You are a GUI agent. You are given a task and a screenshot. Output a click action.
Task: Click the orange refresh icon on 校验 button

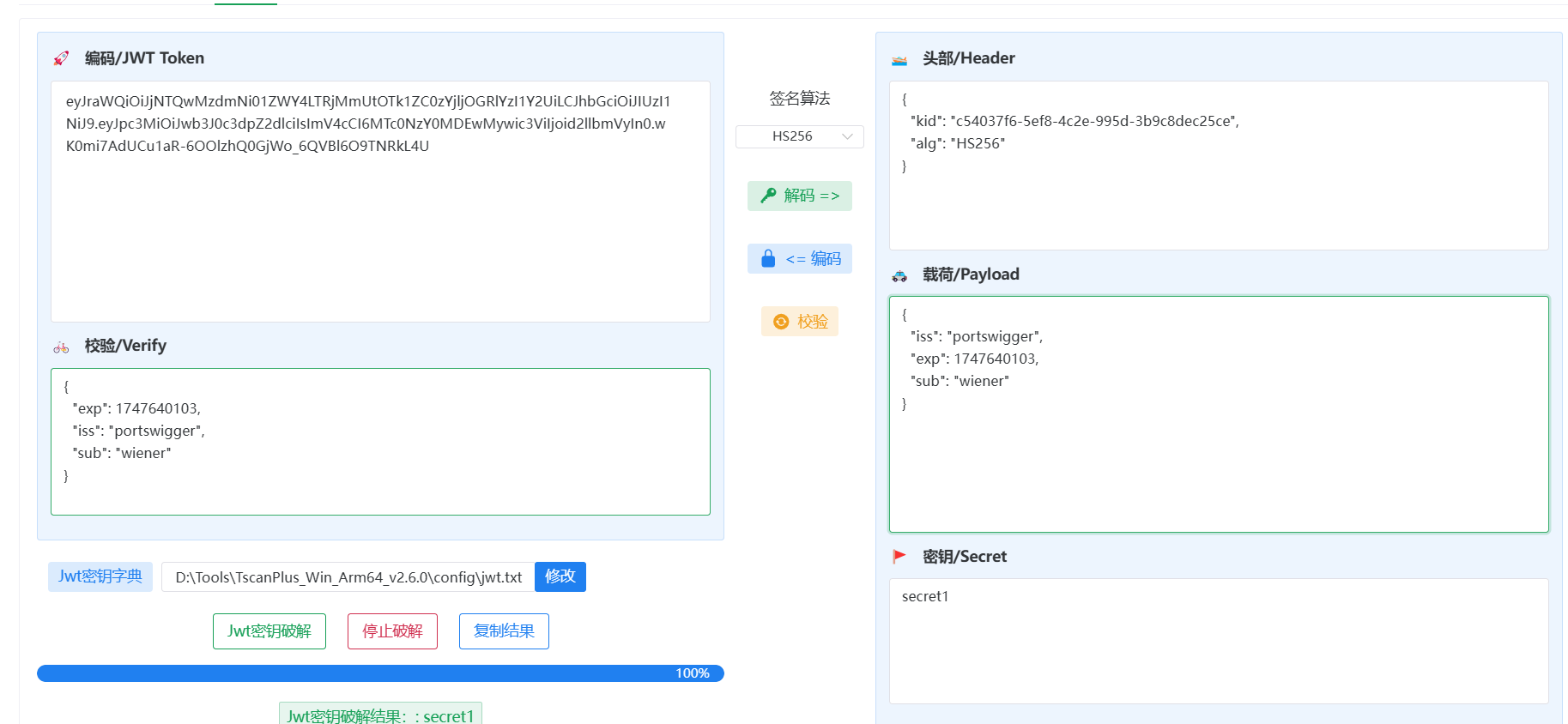[781, 322]
